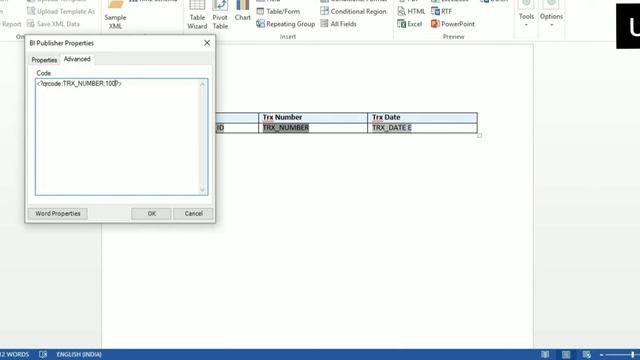Image resolution: width=640 pixels, height=360 pixels.
Task: Select the TRX_NUMBER field in the table
Action: pyautogui.click(x=286, y=128)
